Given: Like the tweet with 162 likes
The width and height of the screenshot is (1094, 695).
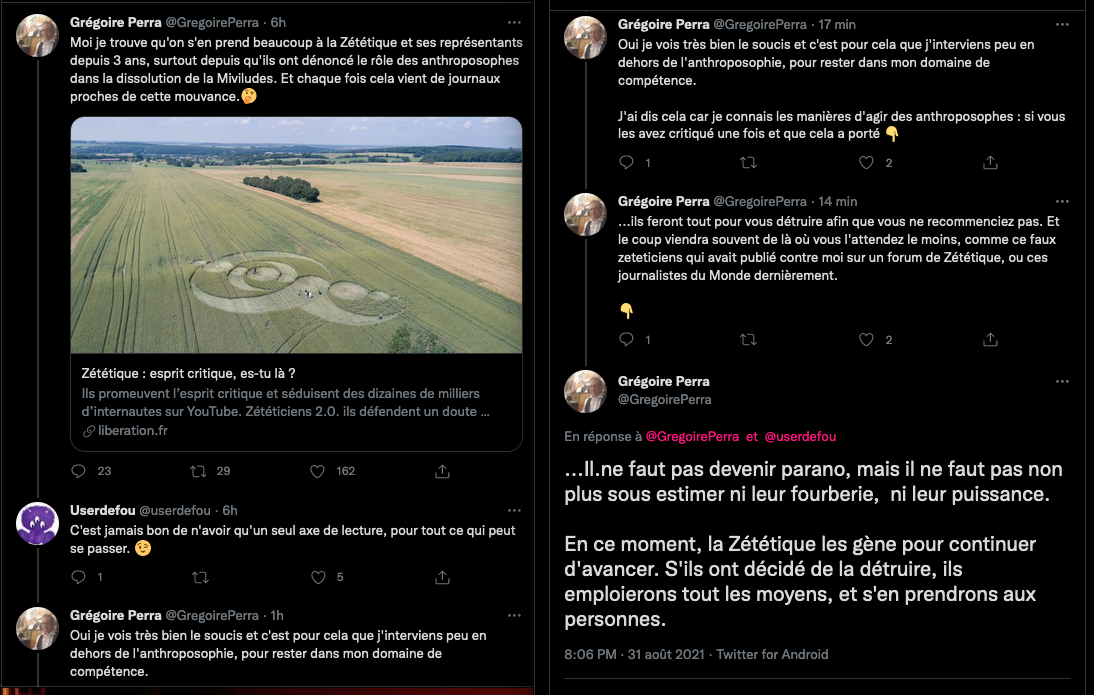Looking at the screenshot, I should click(x=318, y=471).
